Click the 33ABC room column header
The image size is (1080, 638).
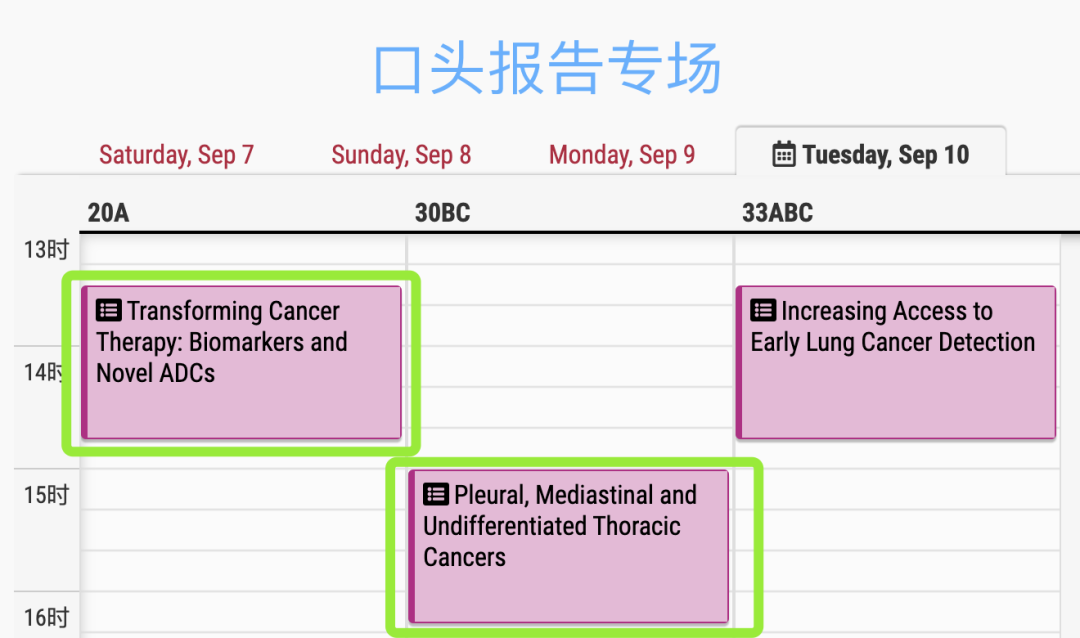click(x=777, y=212)
